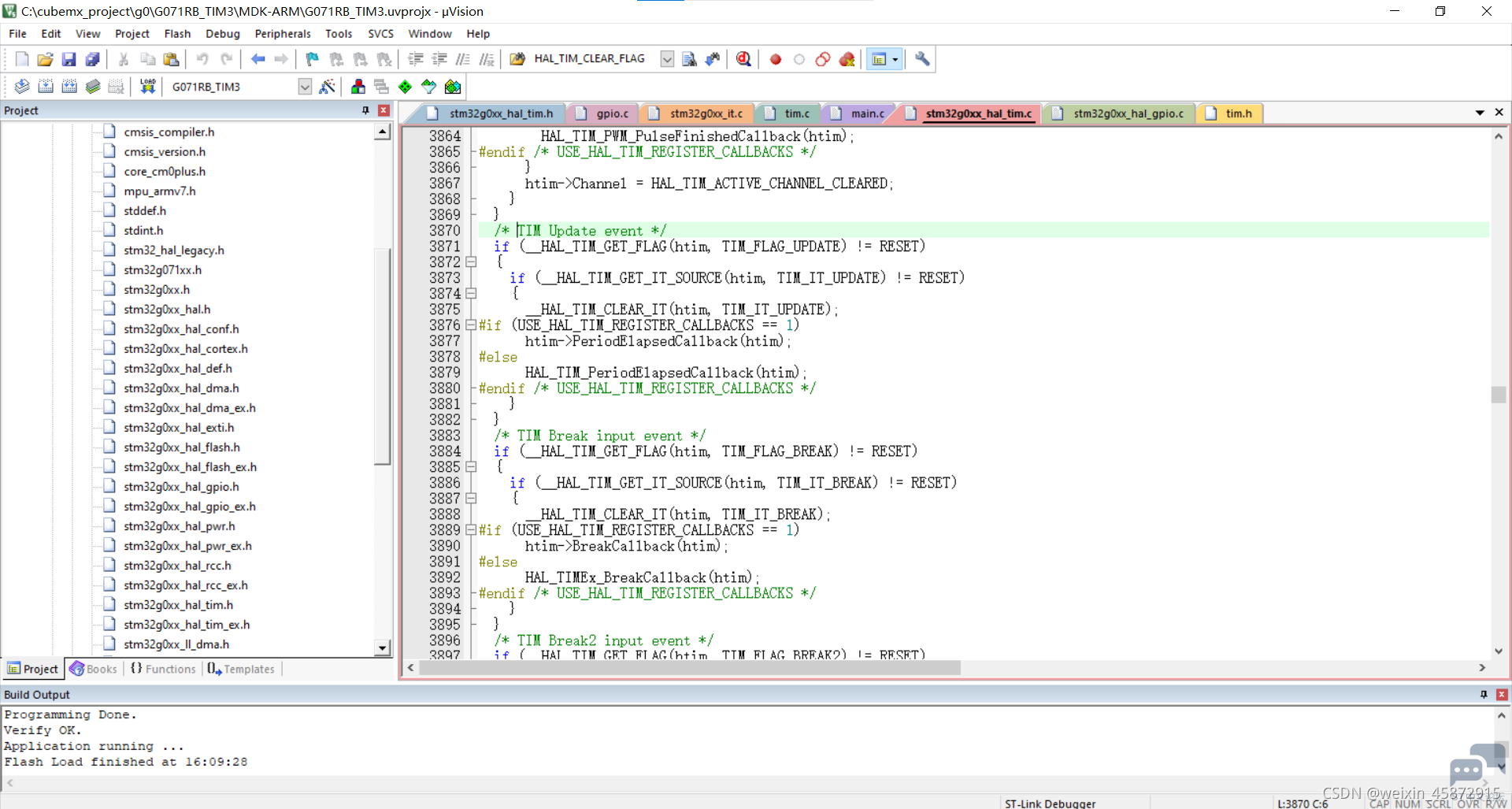Show the Books panel tab

(x=94, y=669)
